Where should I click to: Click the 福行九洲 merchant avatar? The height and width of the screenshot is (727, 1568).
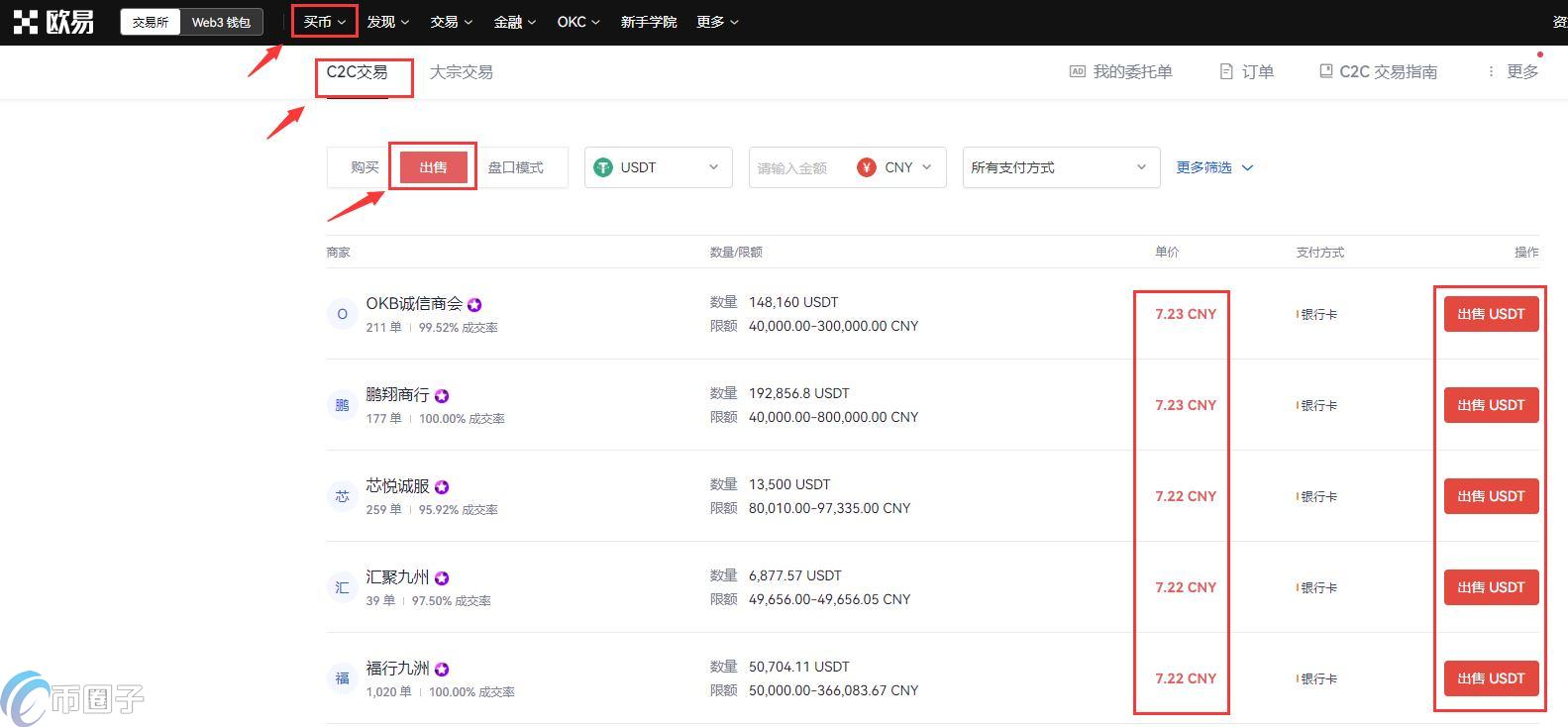click(x=342, y=678)
